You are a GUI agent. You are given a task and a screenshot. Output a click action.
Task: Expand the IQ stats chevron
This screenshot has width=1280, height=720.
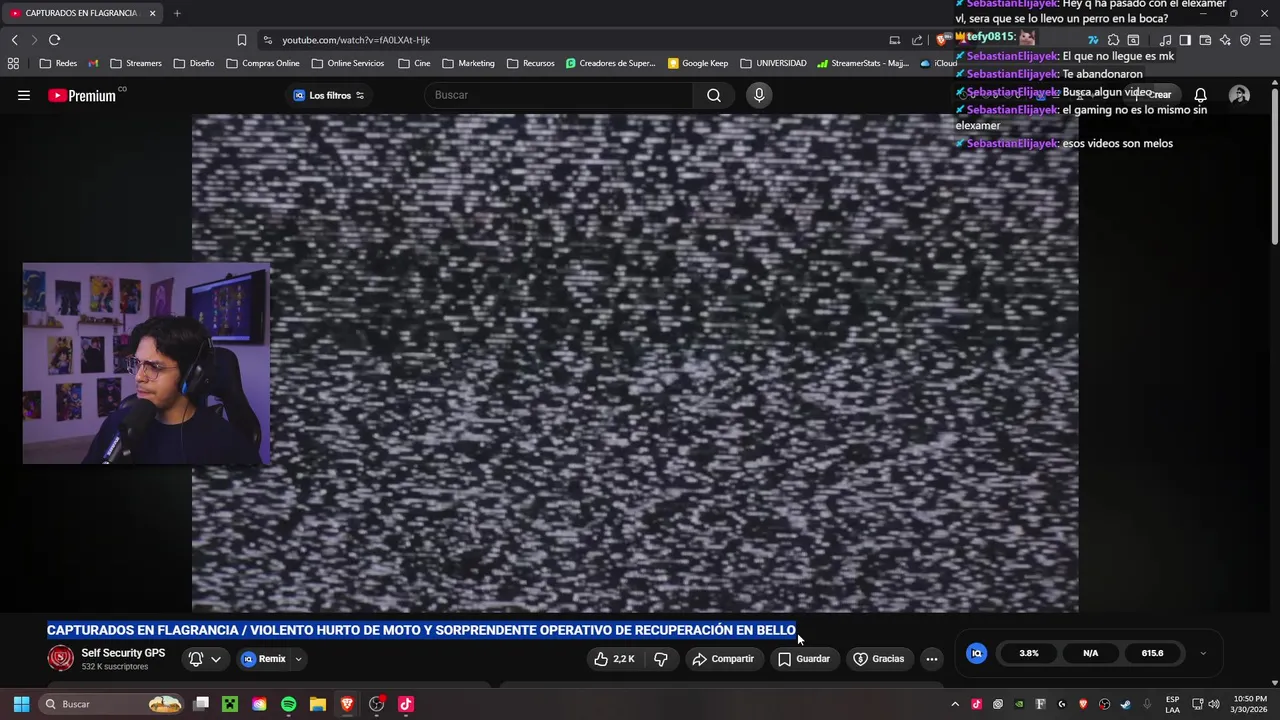pyautogui.click(x=1203, y=653)
